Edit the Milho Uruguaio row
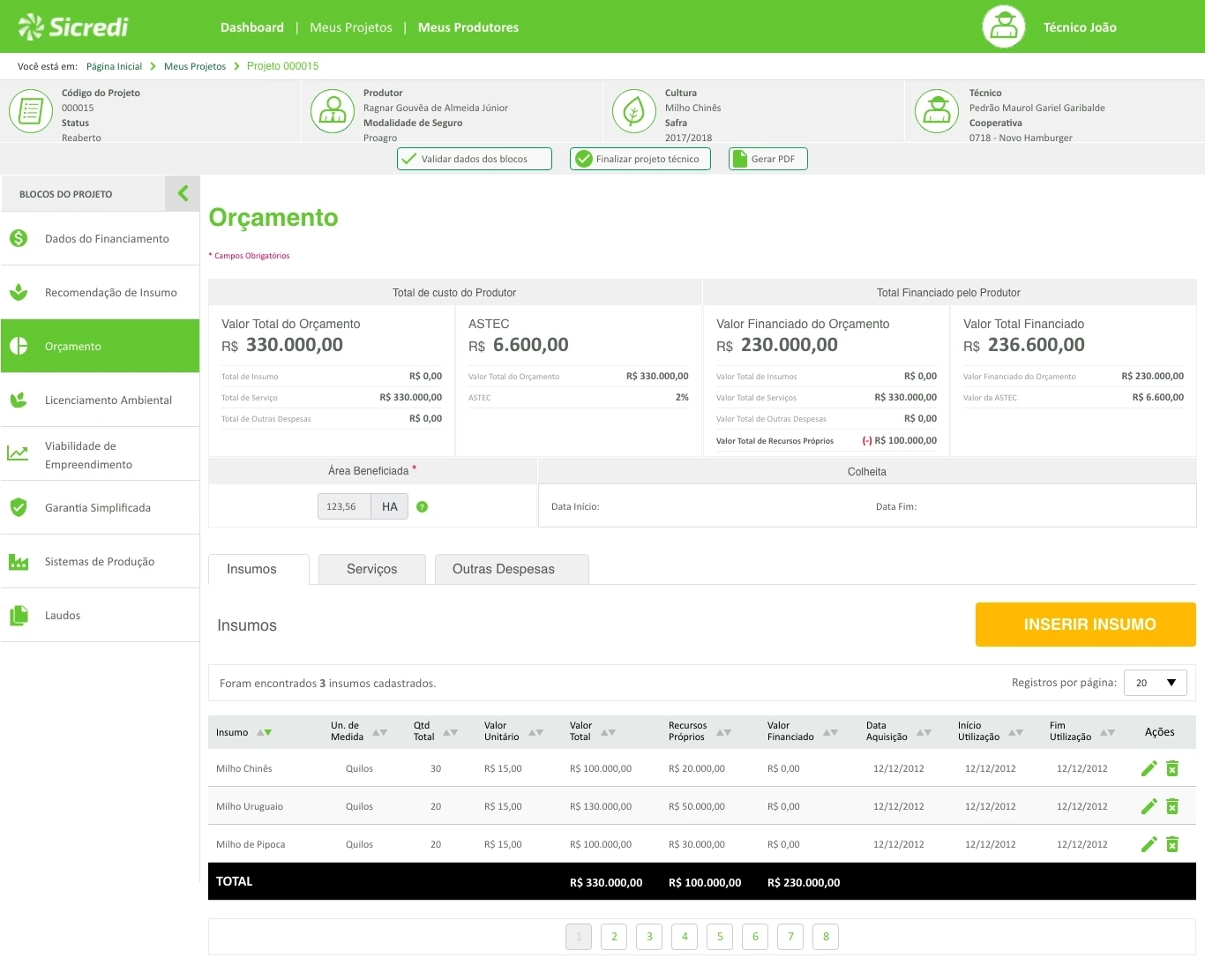The height and width of the screenshot is (980, 1205). click(1149, 806)
